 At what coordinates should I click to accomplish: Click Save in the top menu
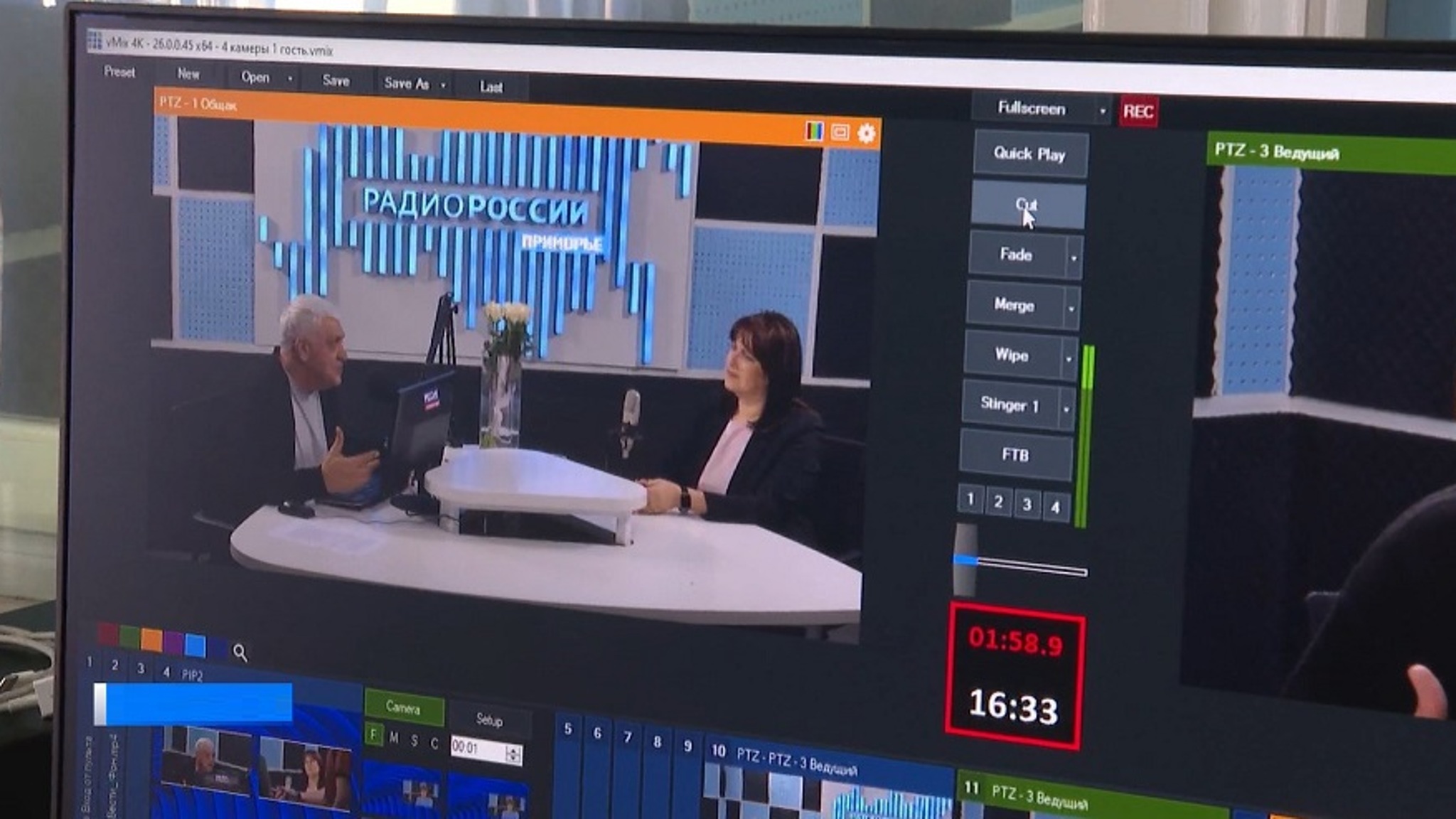tap(336, 80)
